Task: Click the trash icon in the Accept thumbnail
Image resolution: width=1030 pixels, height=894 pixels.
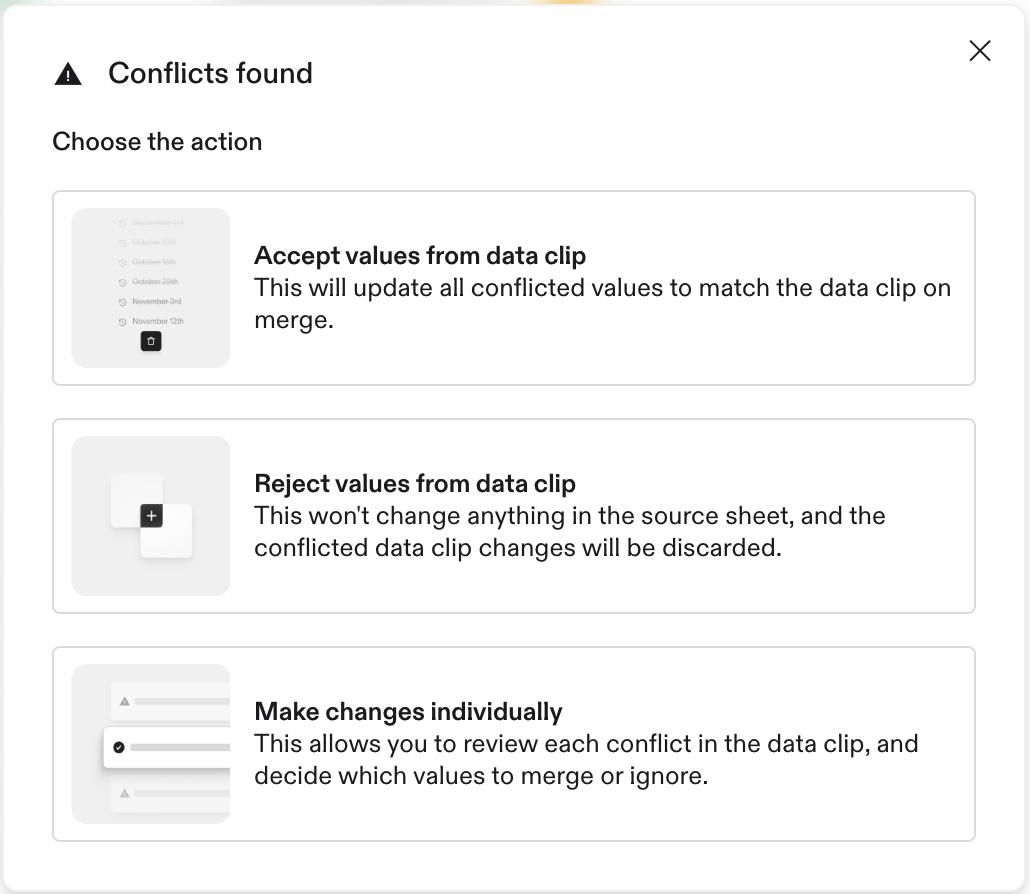Action: click(151, 341)
